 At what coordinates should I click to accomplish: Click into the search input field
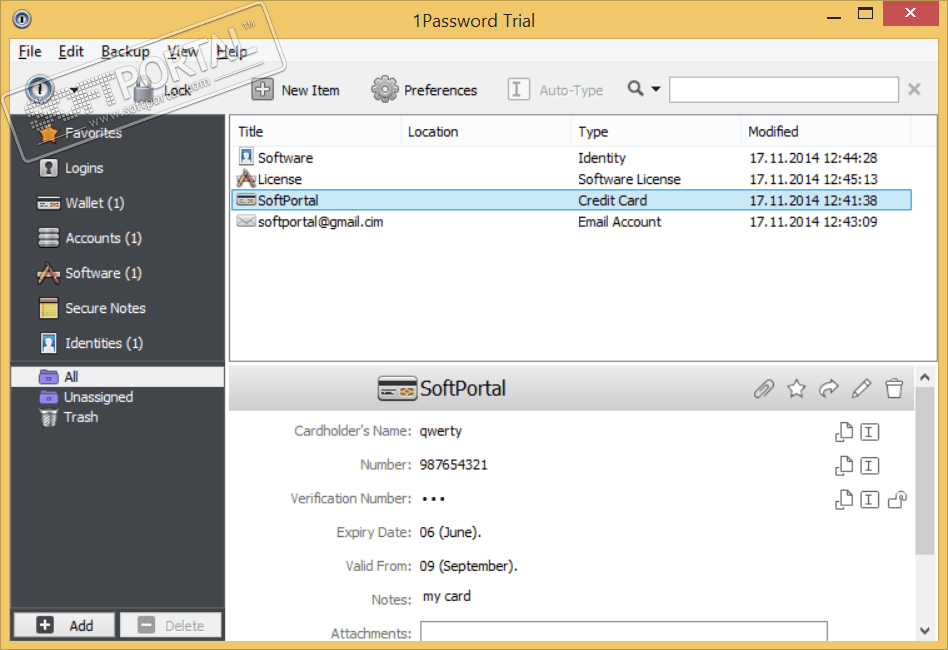click(x=784, y=89)
